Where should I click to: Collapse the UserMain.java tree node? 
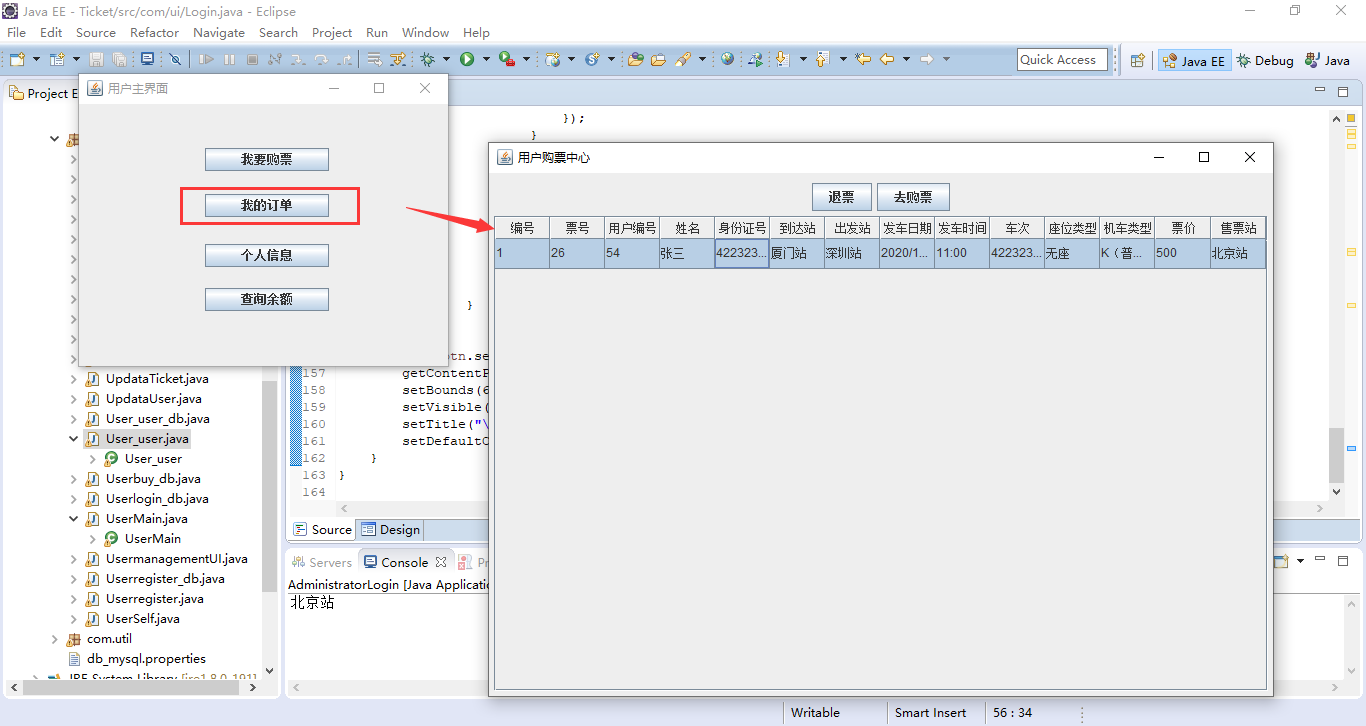pyautogui.click(x=74, y=519)
